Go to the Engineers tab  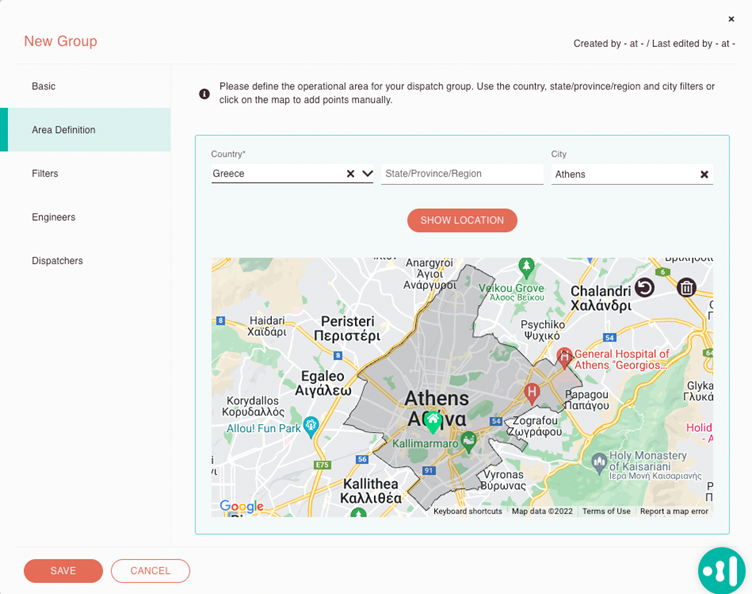53,217
